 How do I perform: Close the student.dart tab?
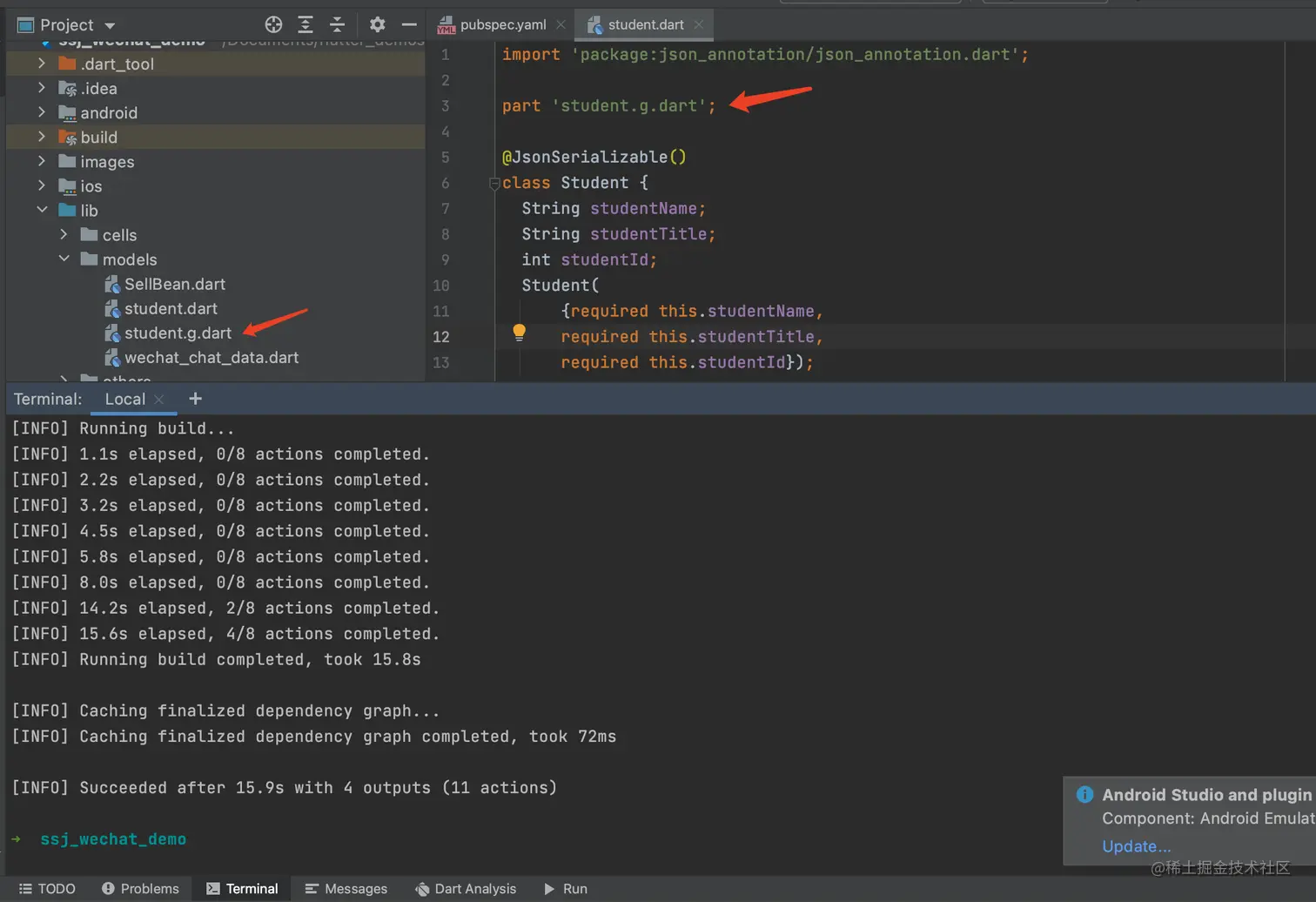tap(698, 24)
